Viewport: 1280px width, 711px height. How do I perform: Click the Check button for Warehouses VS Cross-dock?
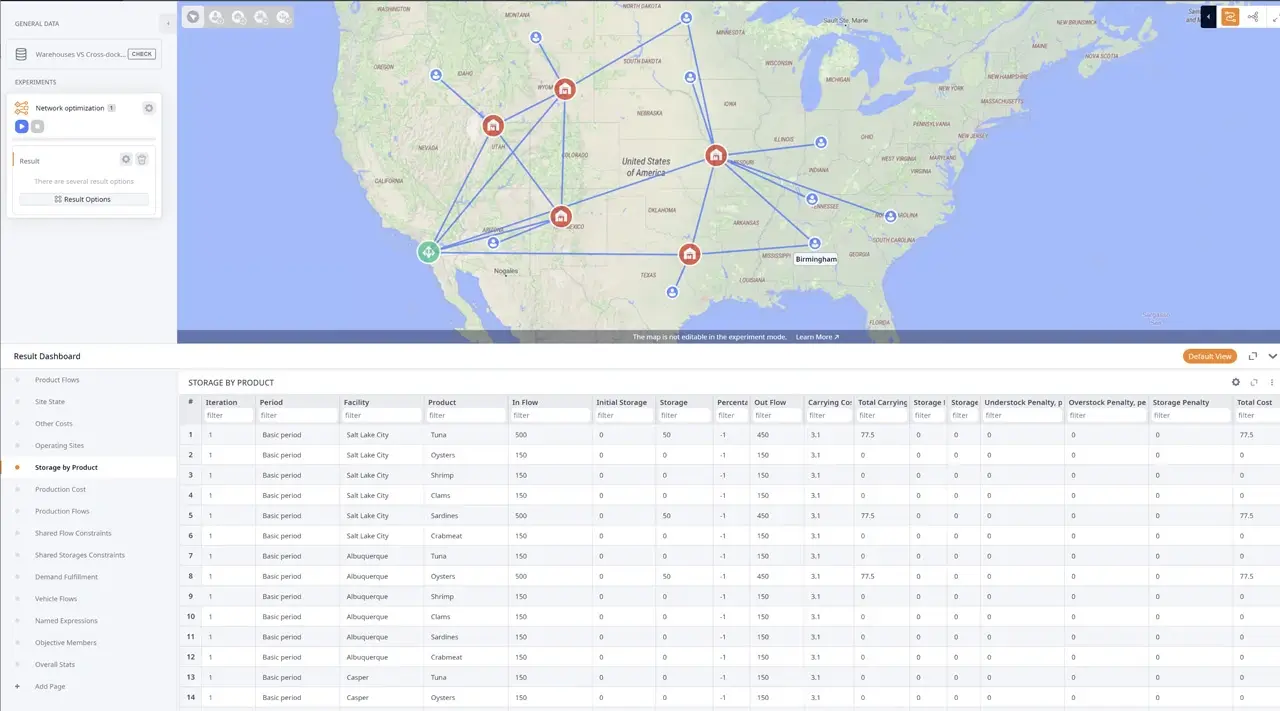pos(141,54)
